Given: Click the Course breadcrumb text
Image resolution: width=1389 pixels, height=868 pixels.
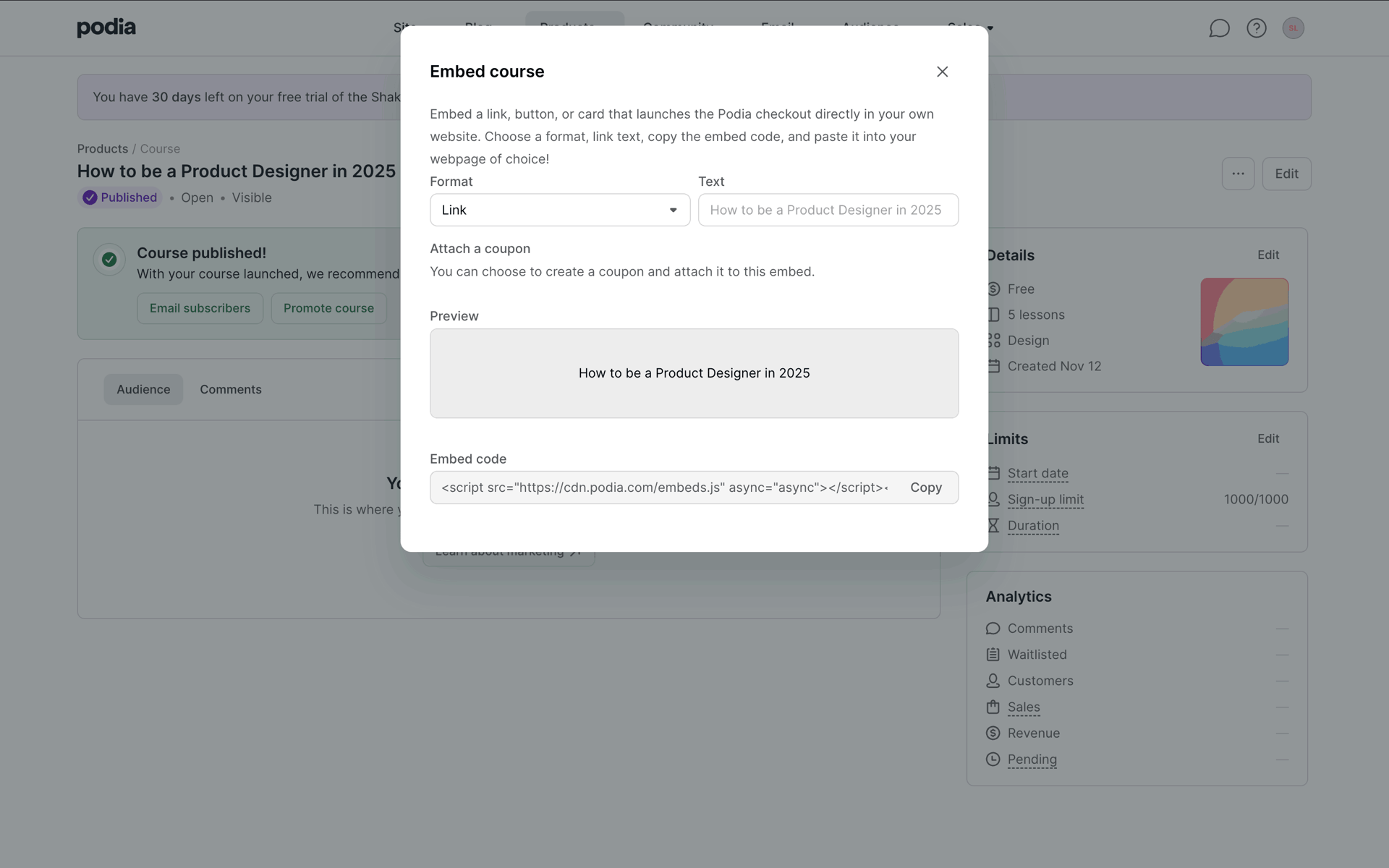Looking at the screenshot, I should (160, 148).
